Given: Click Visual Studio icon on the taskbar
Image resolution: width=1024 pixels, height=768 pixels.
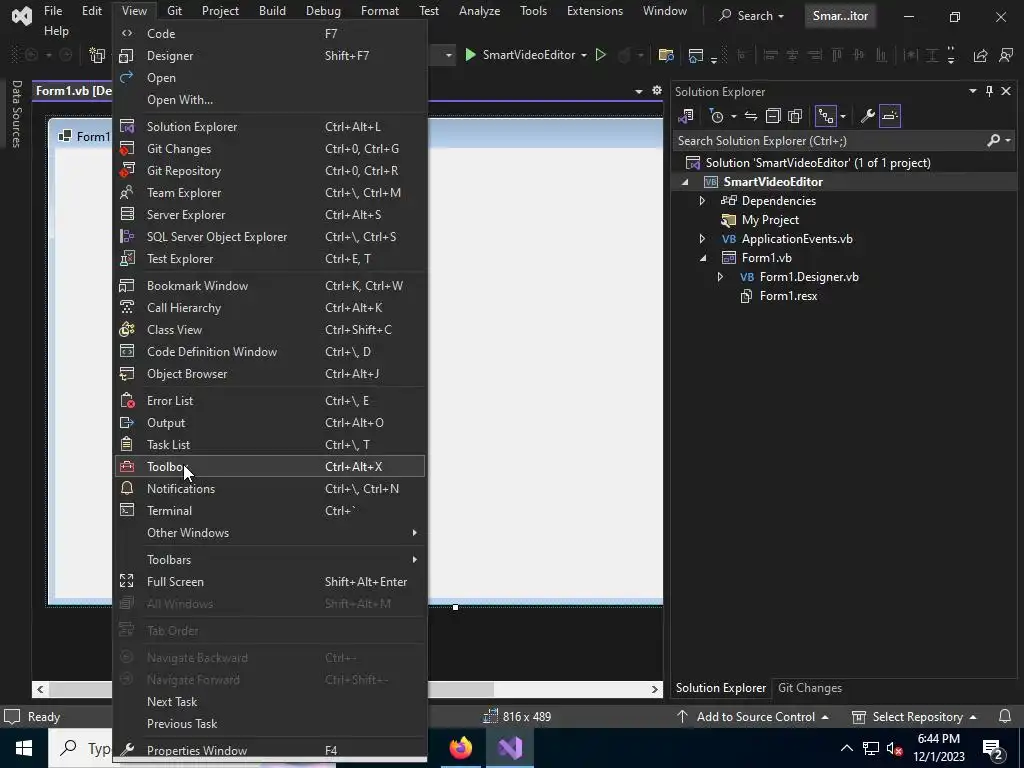Looking at the screenshot, I should coord(509,748).
